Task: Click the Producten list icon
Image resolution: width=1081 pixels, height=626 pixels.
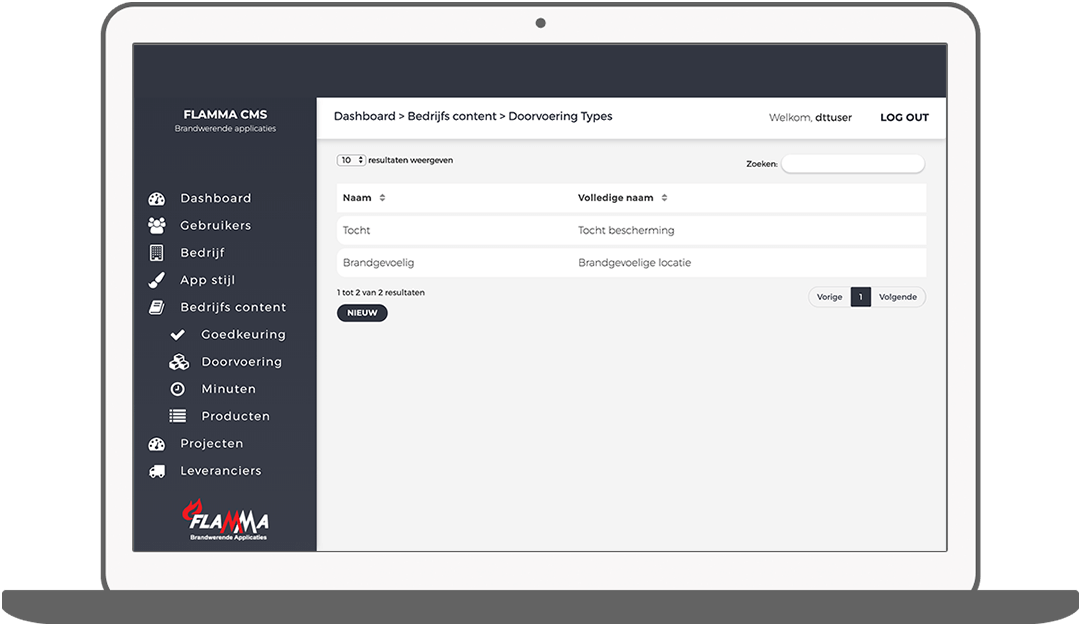Action: 178,416
